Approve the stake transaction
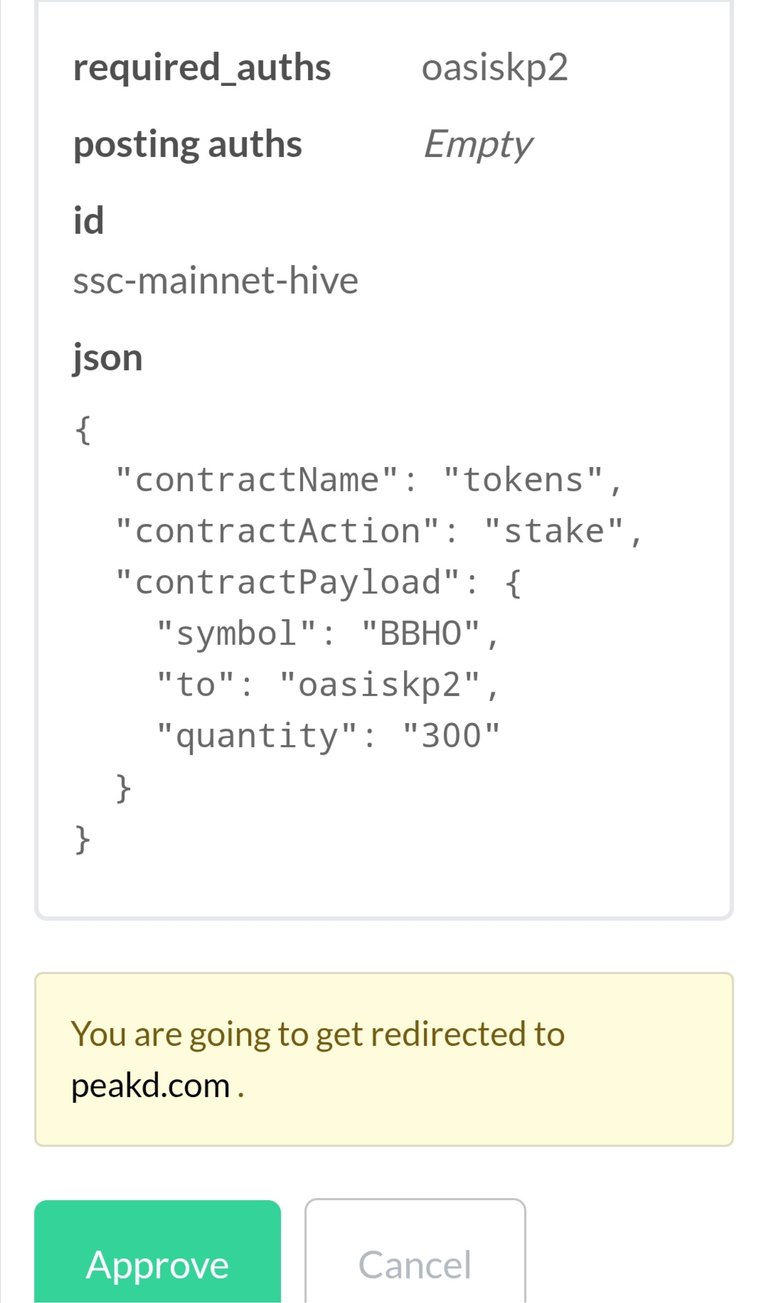This screenshot has height=1303, width=768. tap(158, 1252)
